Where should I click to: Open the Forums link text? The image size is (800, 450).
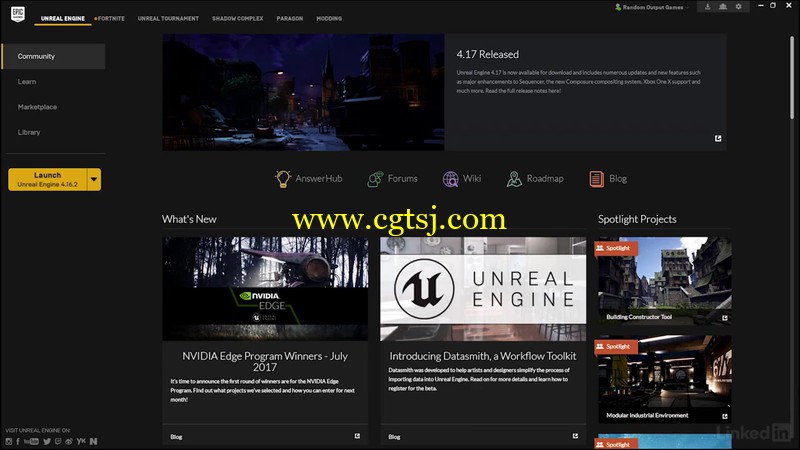tap(403, 179)
